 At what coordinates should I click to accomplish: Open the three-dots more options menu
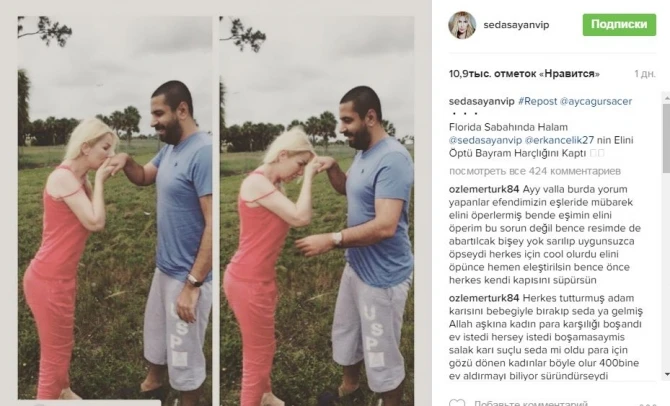tap(649, 404)
